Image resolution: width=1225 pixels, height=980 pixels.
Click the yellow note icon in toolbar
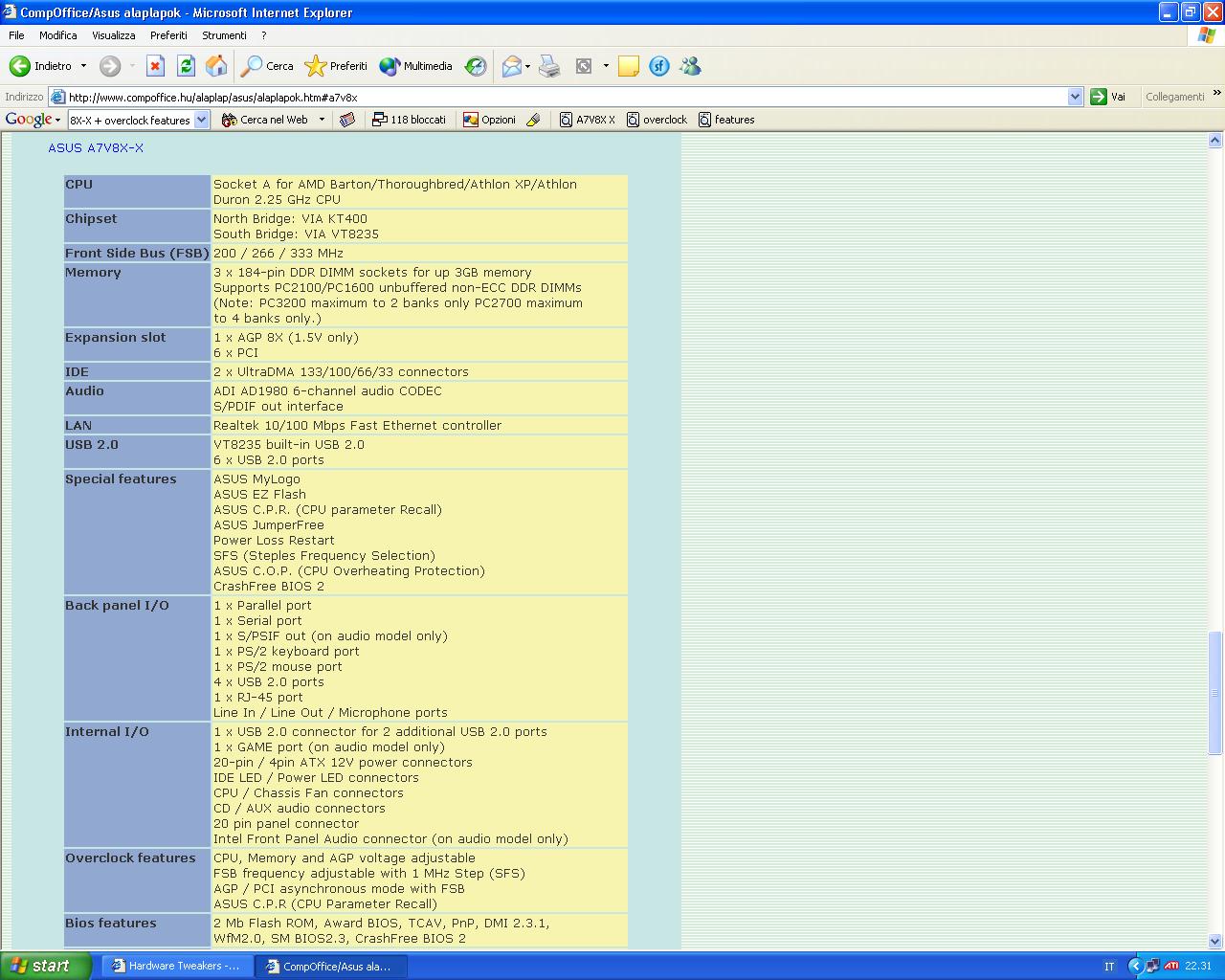[629, 66]
